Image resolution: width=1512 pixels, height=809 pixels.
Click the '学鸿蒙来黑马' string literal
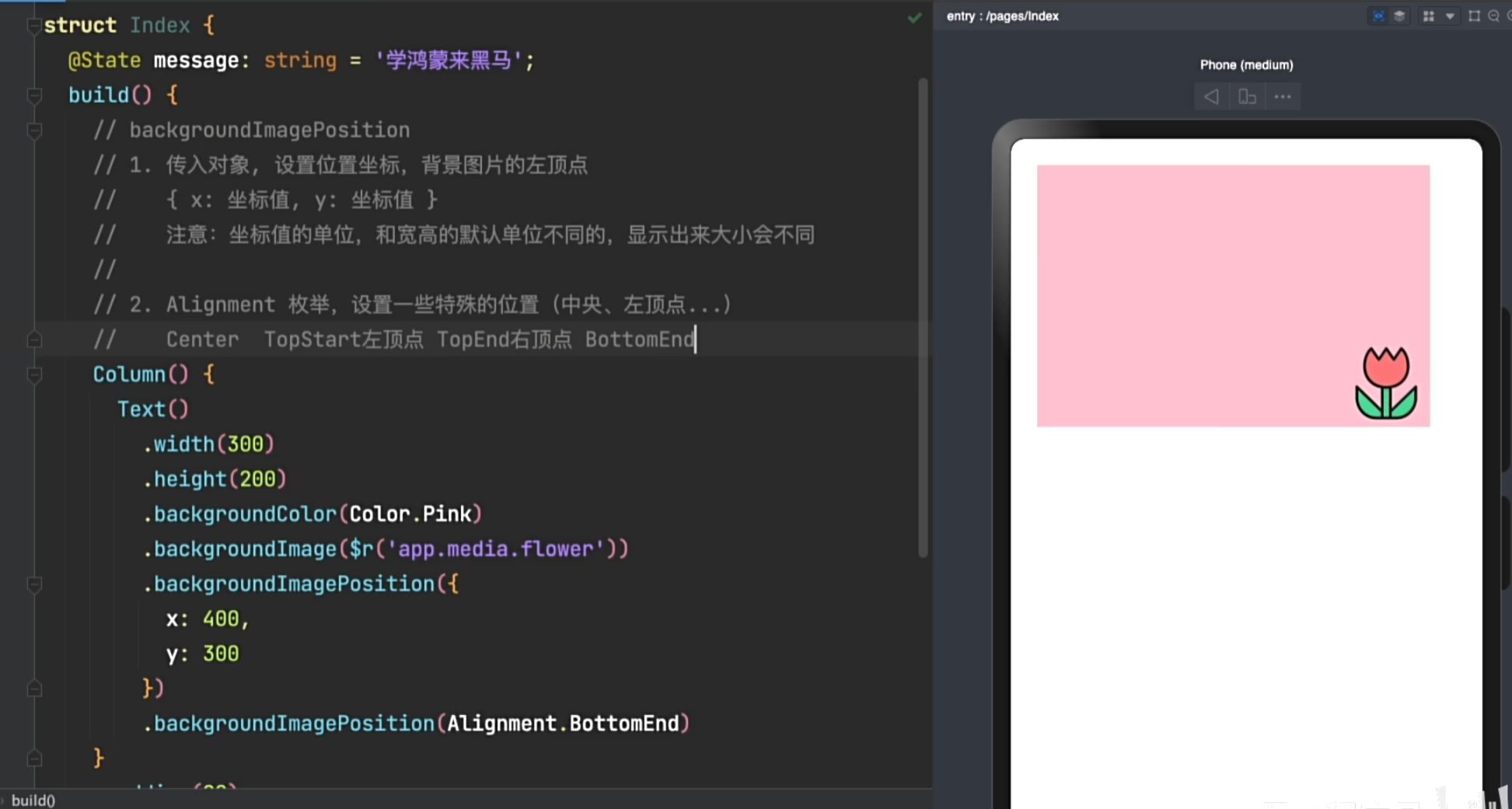click(449, 61)
